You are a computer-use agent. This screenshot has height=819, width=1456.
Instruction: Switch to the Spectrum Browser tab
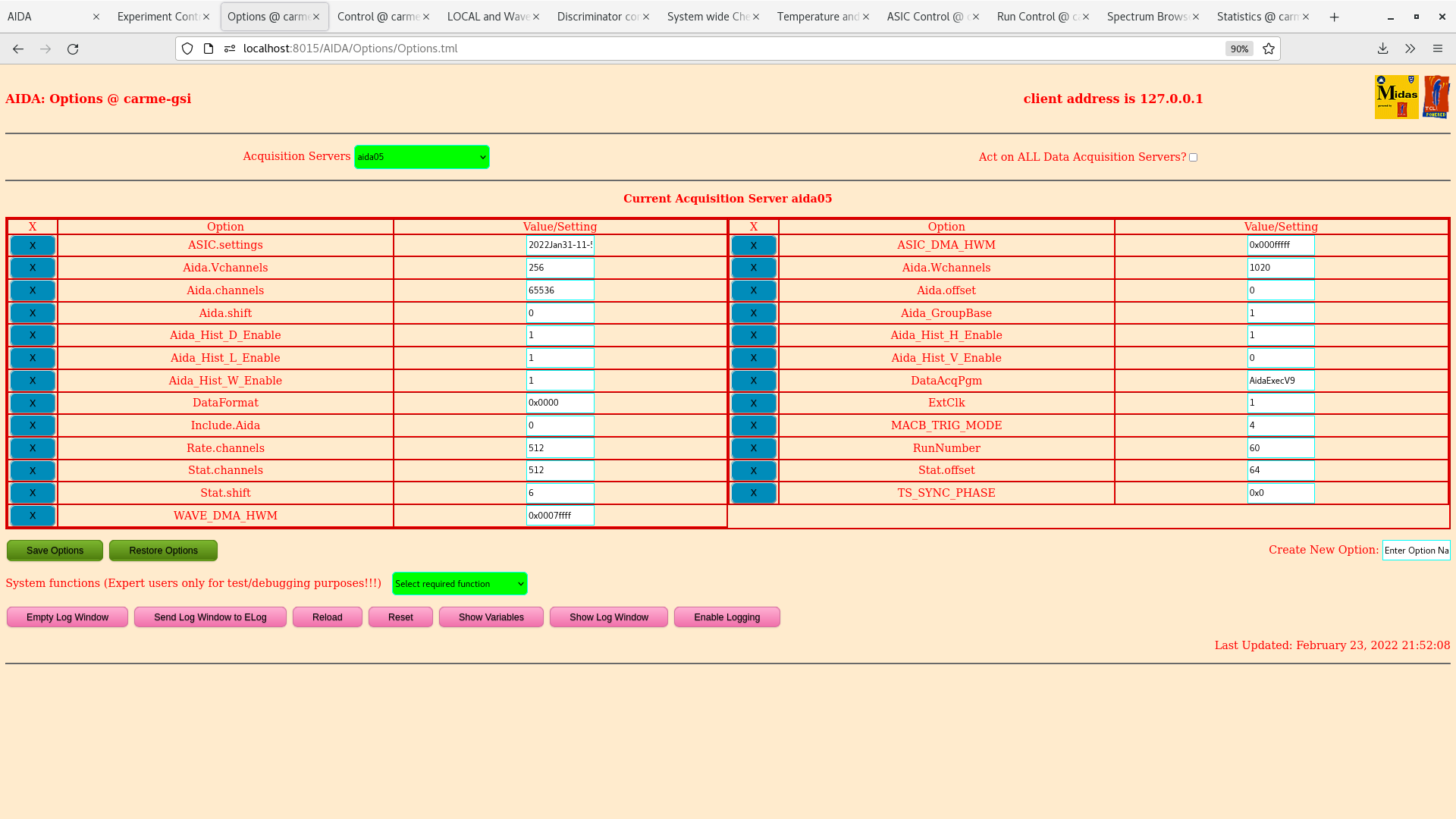(1147, 17)
